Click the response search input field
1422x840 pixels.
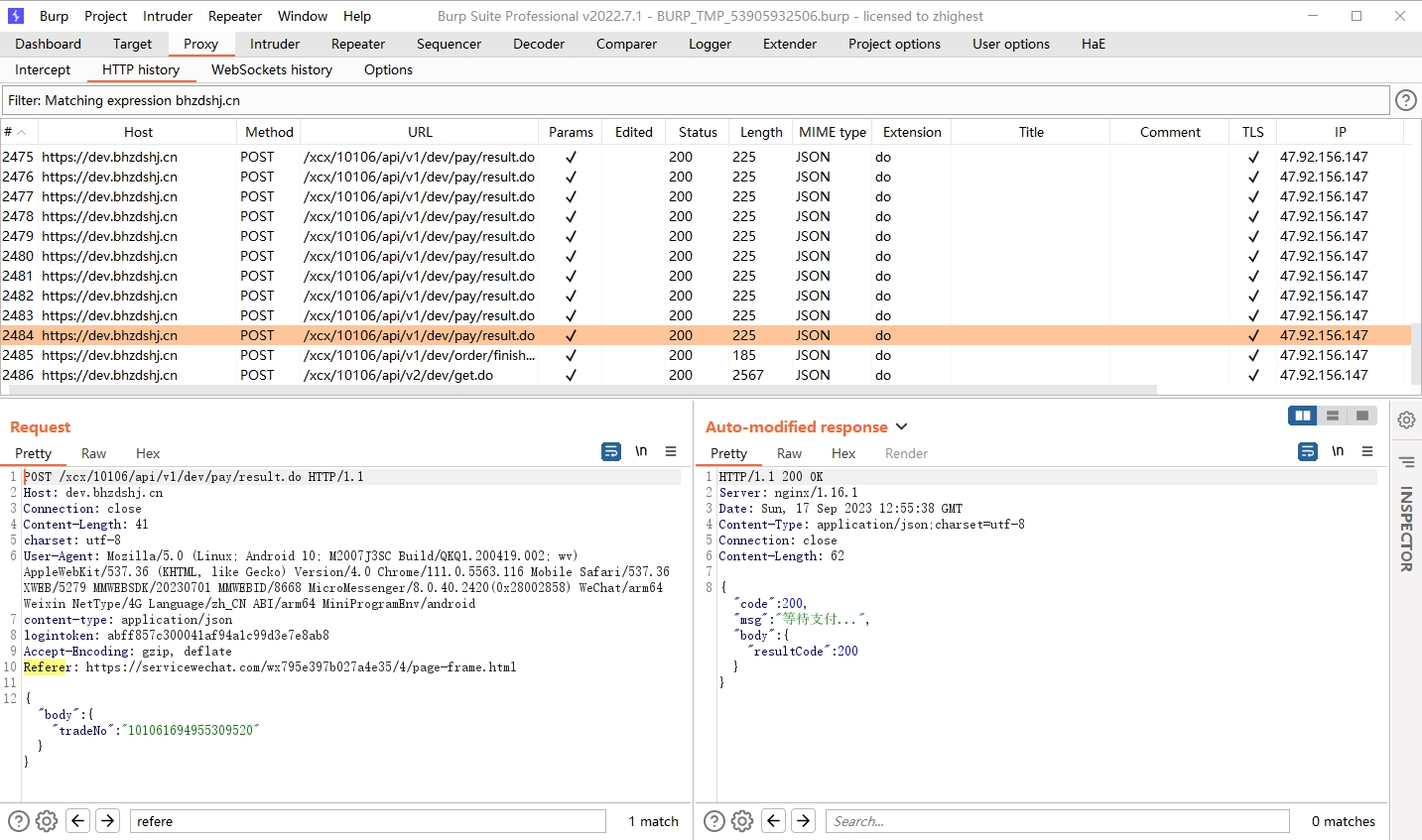pos(1057,821)
